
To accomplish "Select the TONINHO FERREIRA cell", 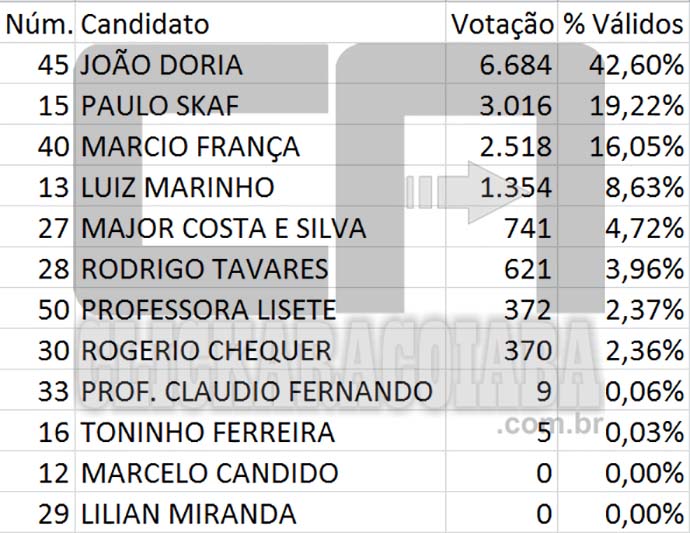I will 208,433.
